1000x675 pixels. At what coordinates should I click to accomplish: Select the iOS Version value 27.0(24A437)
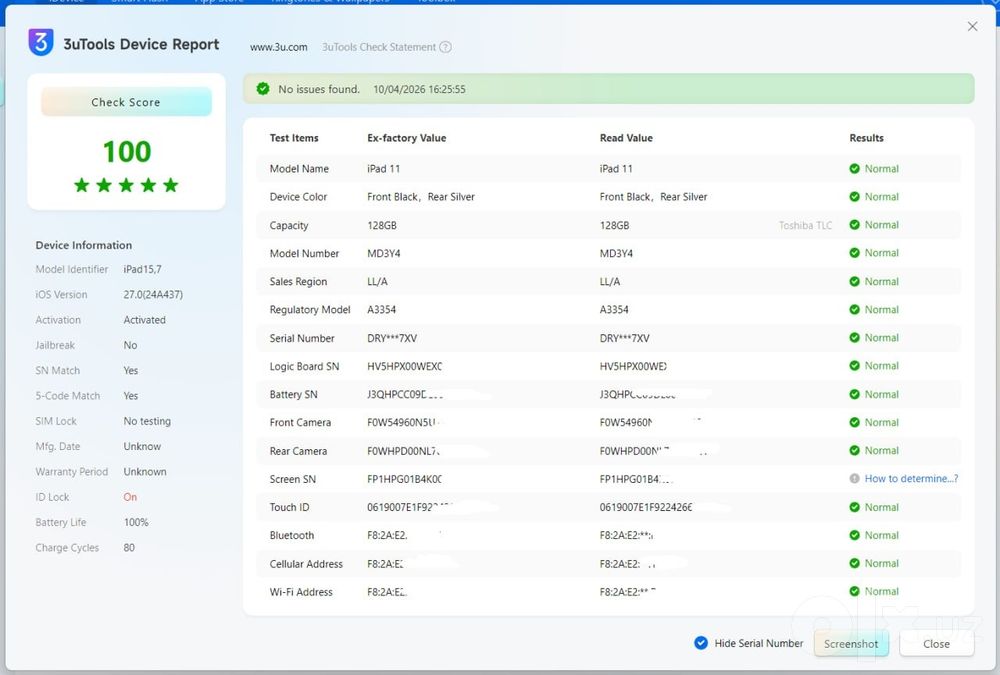(153, 295)
